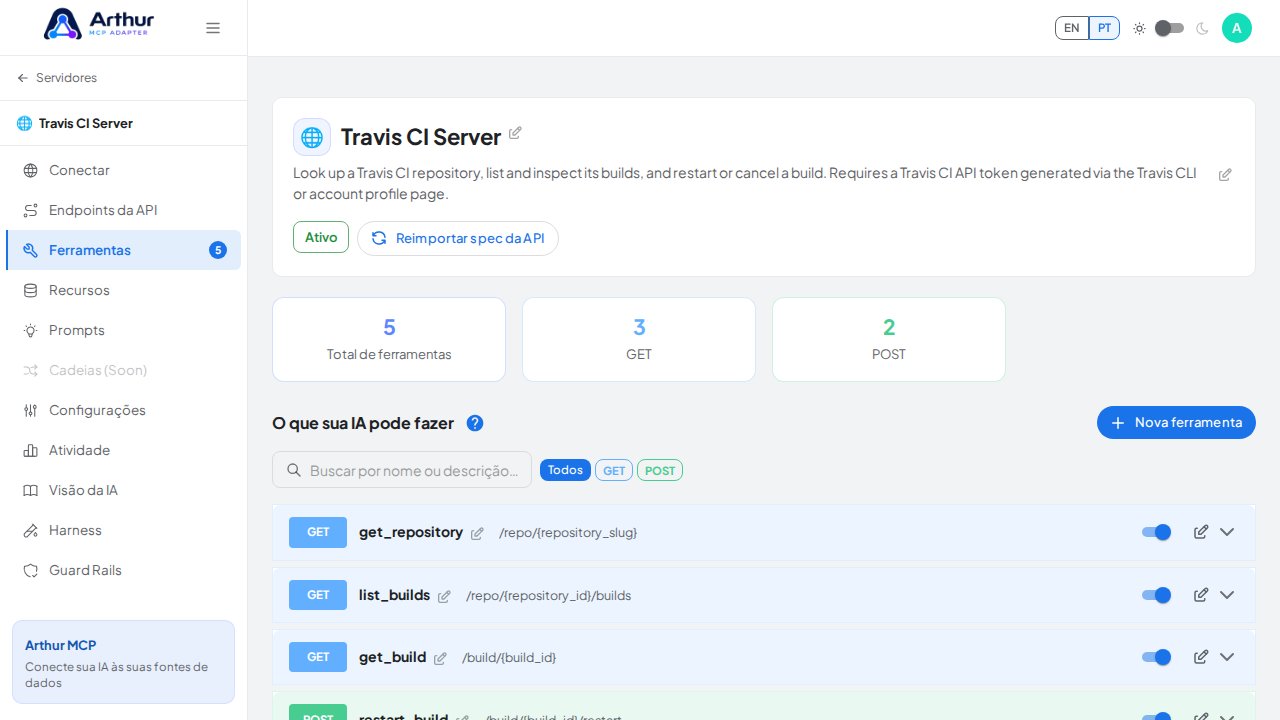Screen dimensions: 1280x720
Task: Click the list_builds tool name
Action: coord(394,595)
